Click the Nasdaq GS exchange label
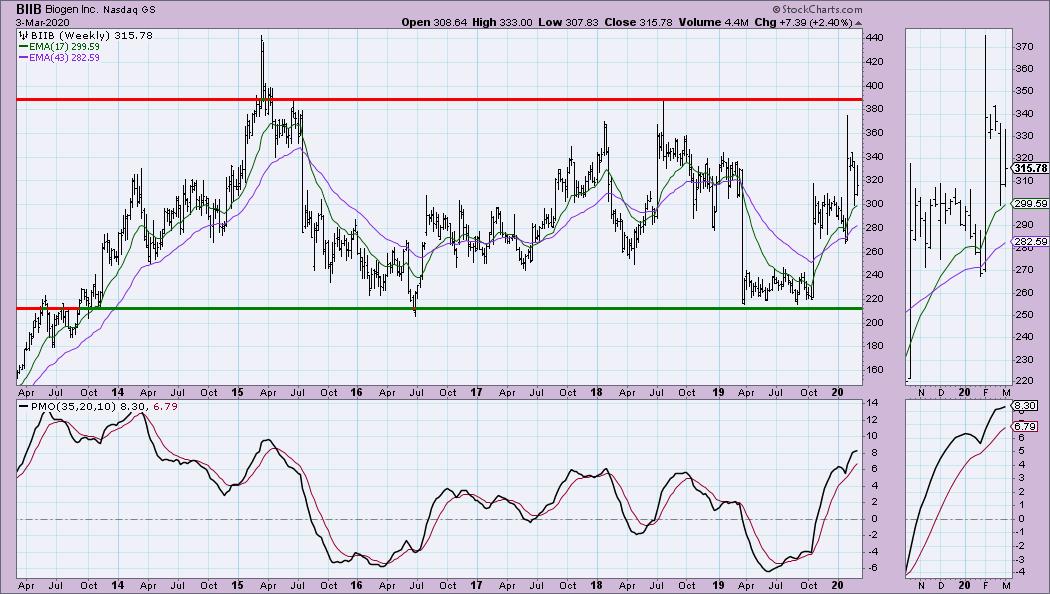This screenshot has height=594, width=1050. (x=130, y=10)
